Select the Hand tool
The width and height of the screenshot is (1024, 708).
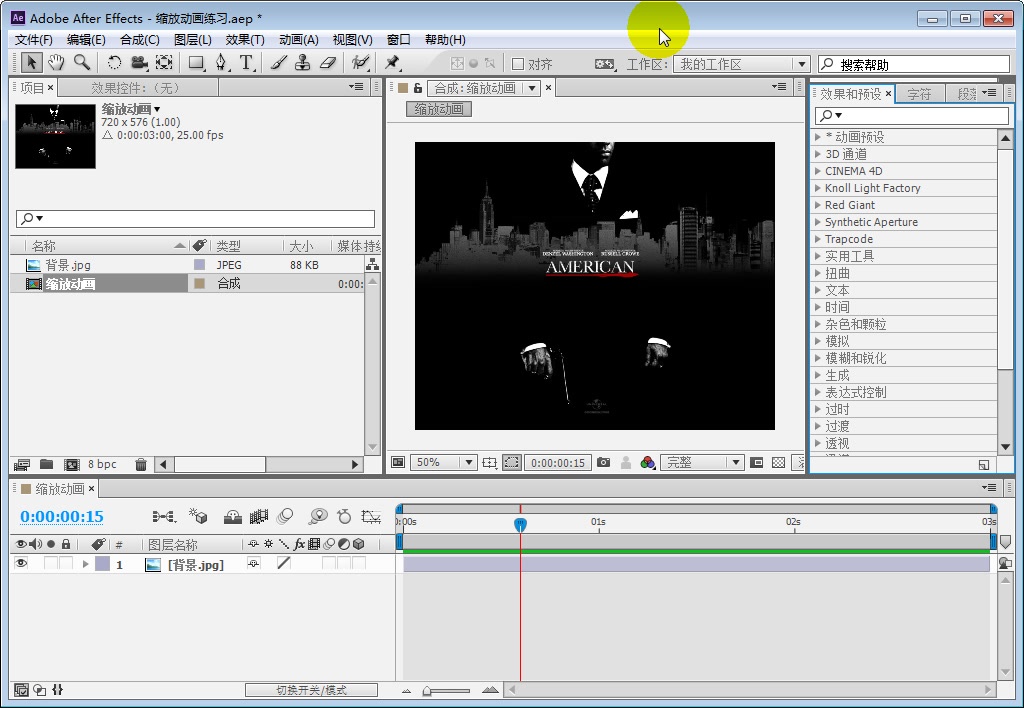[56, 63]
